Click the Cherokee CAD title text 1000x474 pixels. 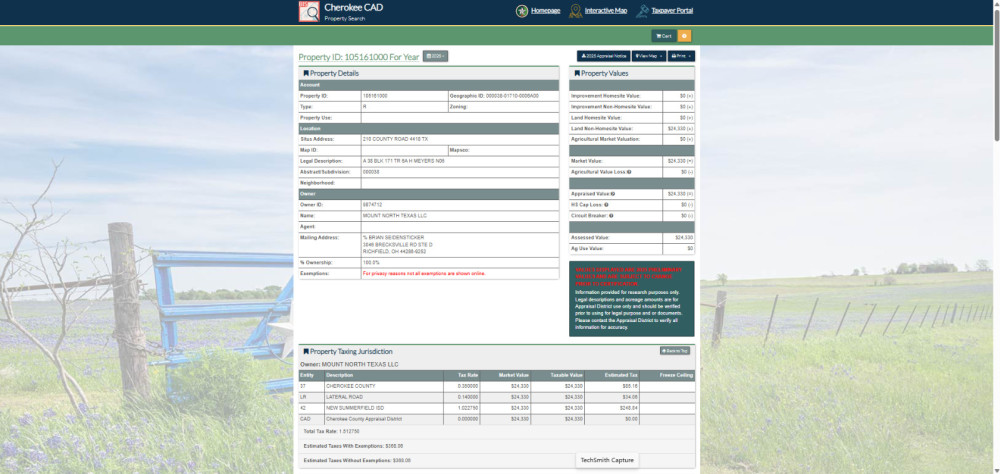click(353, 8)
